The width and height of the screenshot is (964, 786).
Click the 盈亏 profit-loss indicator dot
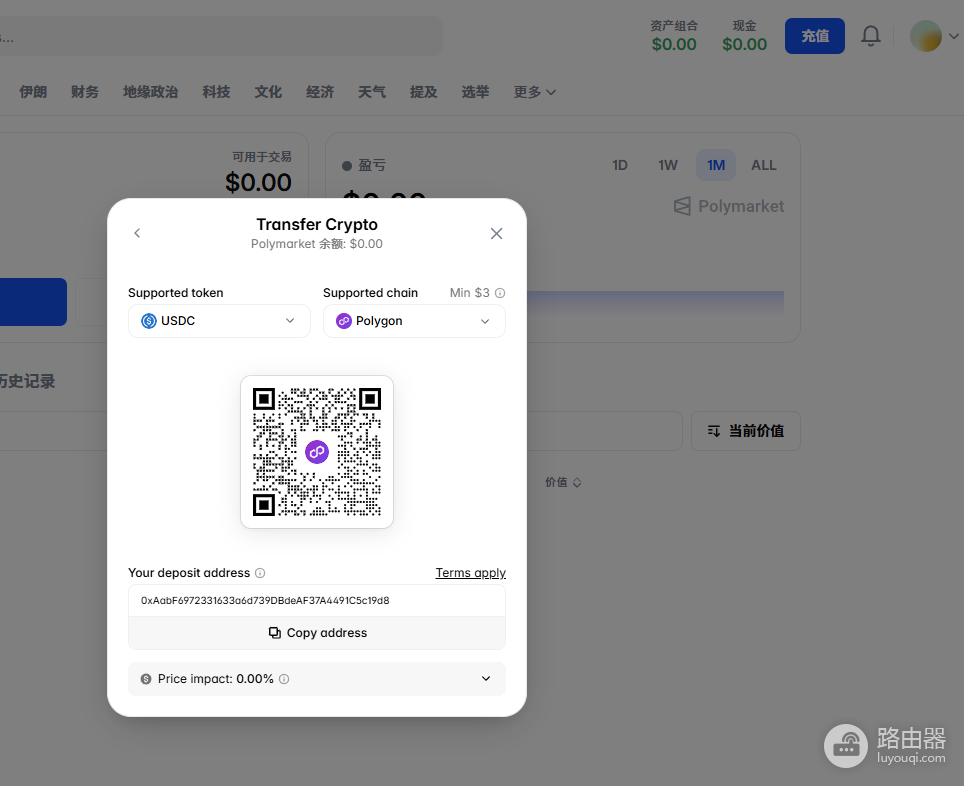pos(347,166)
